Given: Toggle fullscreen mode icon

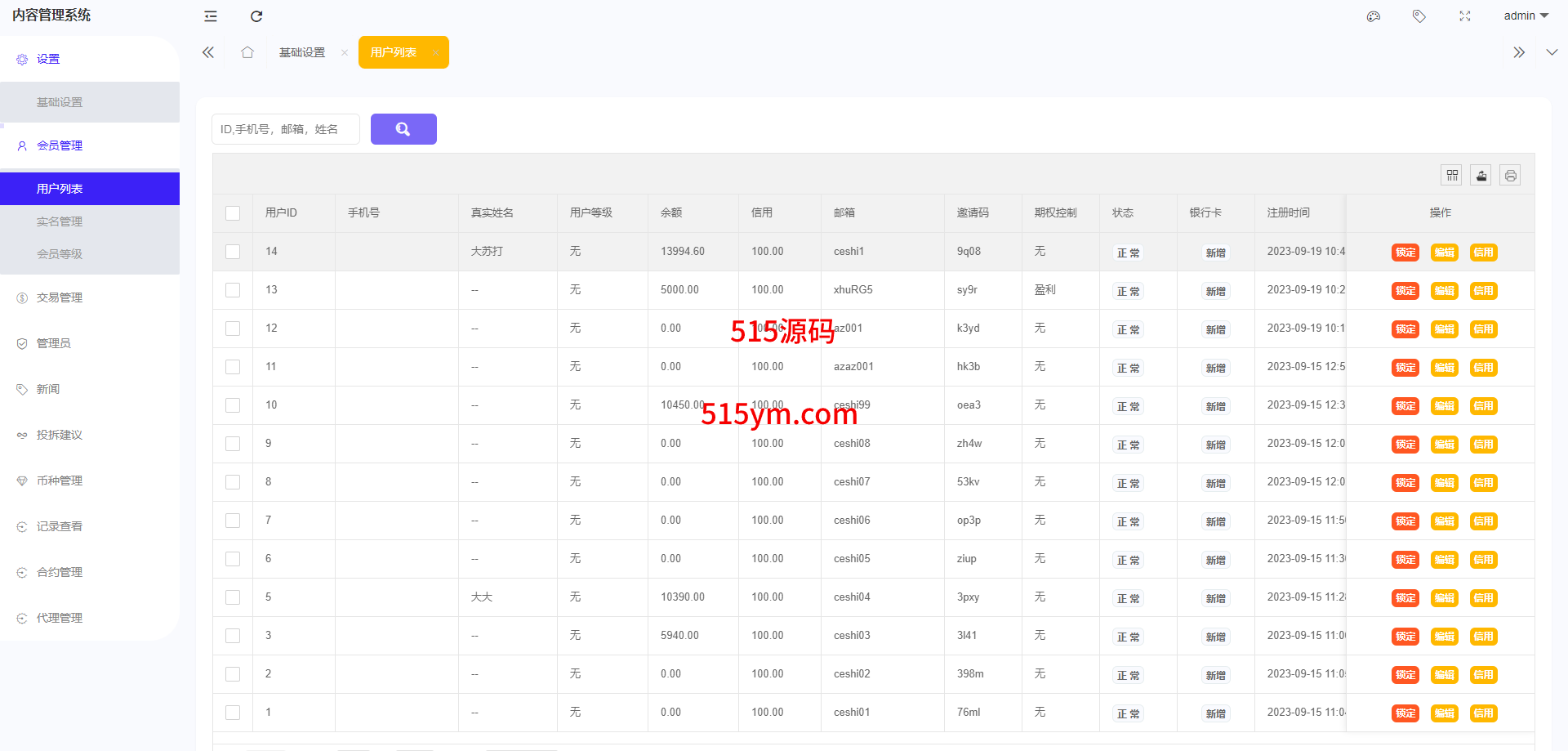Looking at the screenshot, I should point(1465,16).
